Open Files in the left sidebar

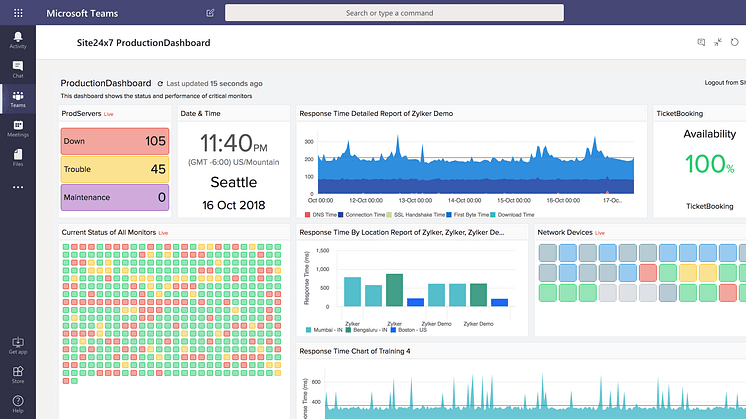point(18,156)
